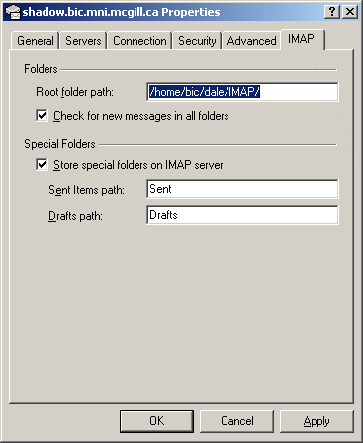Confirm settings with the OK button
Image resolution: width=363 pixels, height=443 pixels.
tap(157, 421)
